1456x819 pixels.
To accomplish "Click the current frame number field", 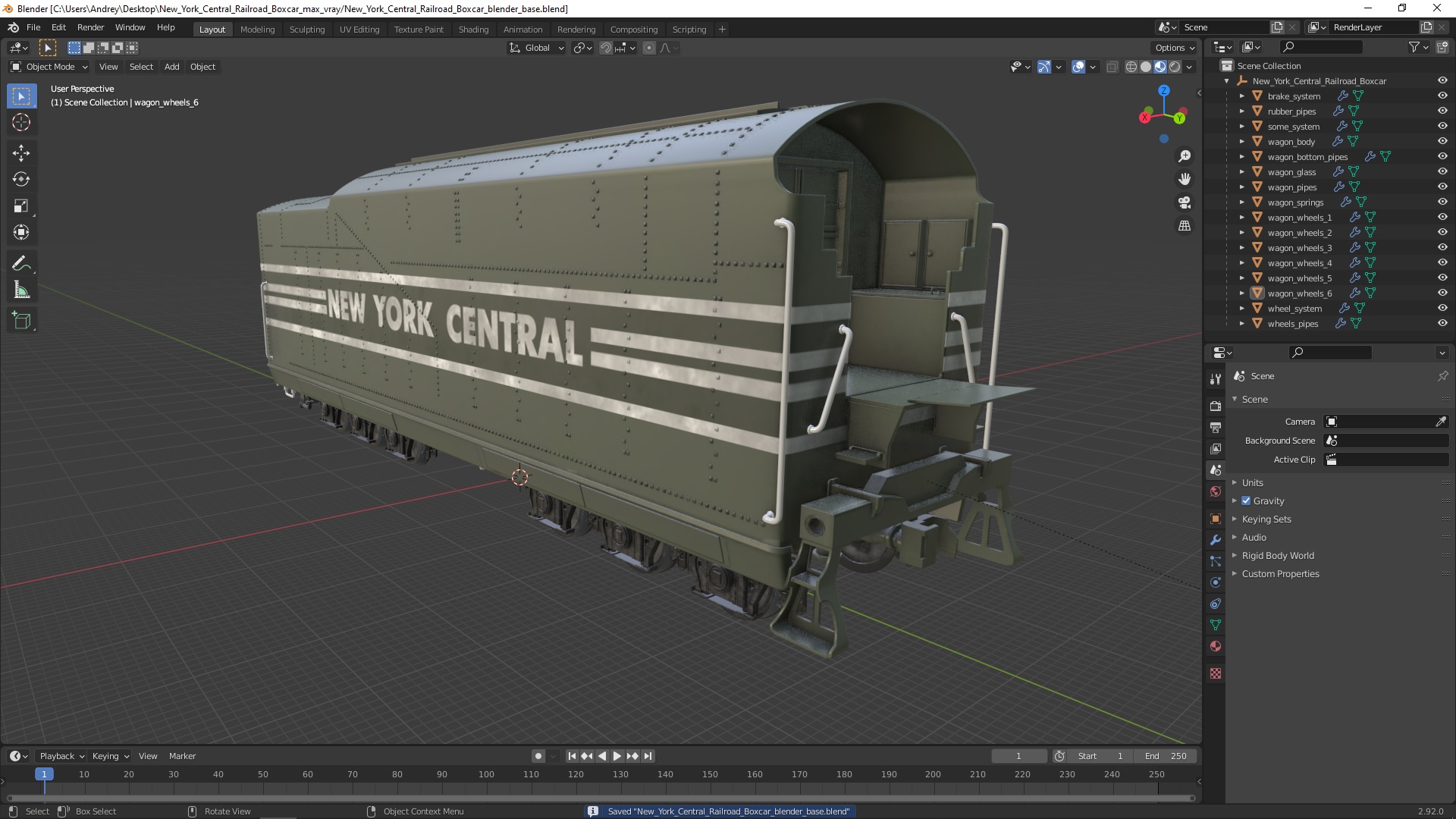I will pyautogui.click(x=1018, y=756).
